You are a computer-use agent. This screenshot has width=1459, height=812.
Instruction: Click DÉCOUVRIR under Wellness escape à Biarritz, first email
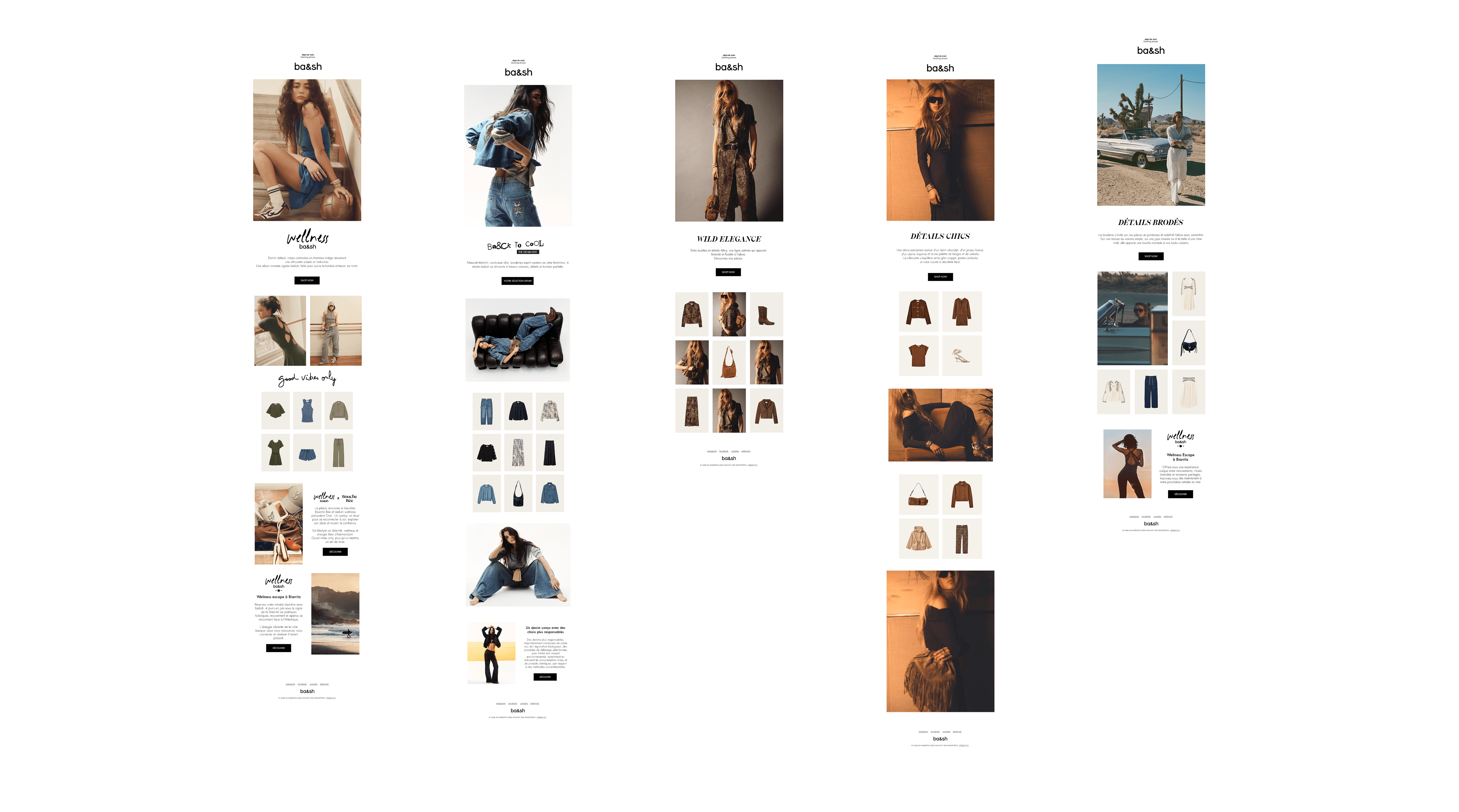tap(279, 648)
